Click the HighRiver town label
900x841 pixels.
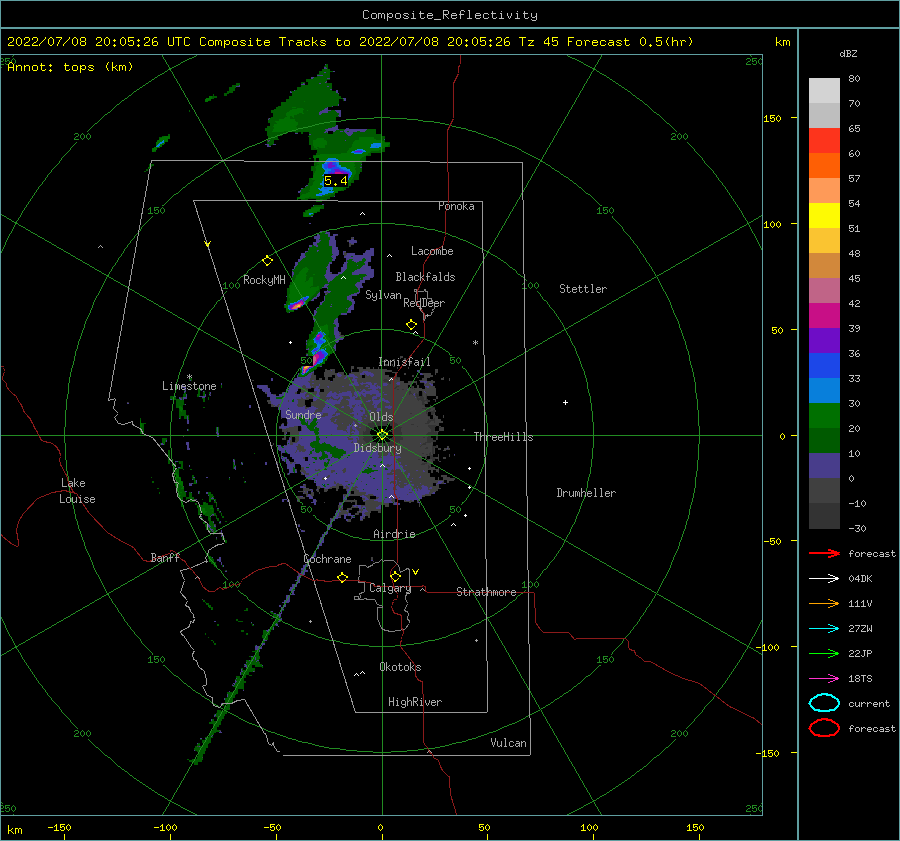tap(415, 702)
